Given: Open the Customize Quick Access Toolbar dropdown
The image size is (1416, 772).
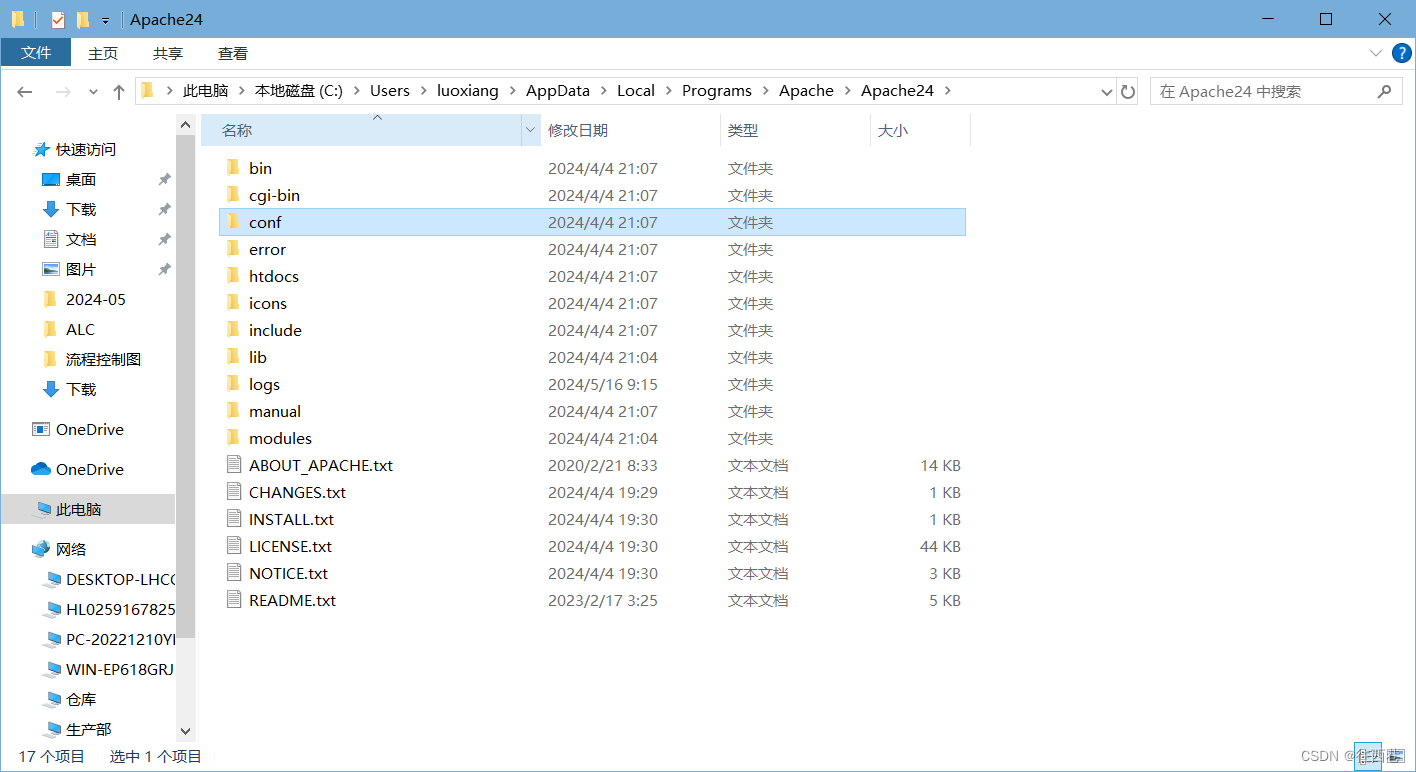Looking at the screenshot, I should (x=105, y=20).
